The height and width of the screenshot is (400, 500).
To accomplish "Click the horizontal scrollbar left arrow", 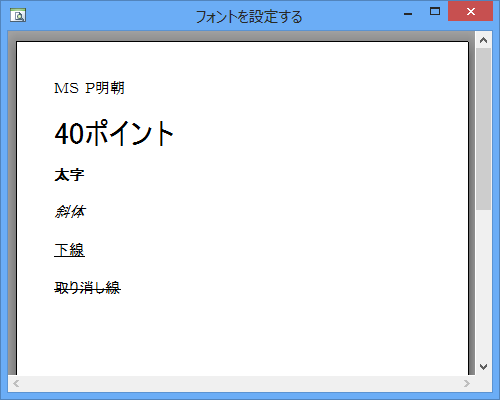I will tap(16, 383).
